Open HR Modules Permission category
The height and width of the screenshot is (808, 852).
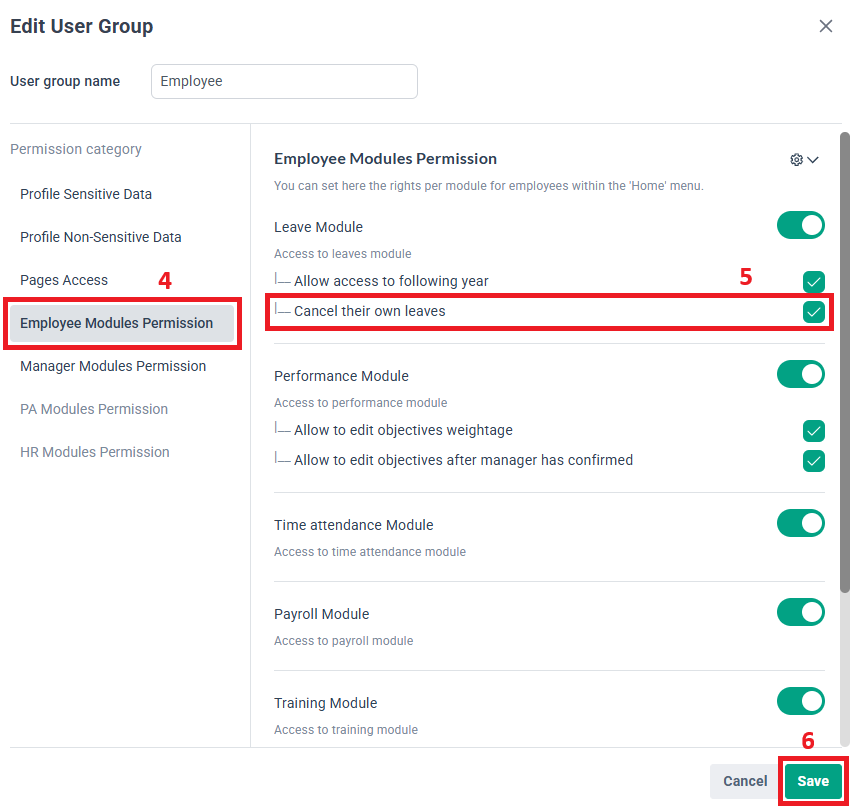tap(95, 452)
